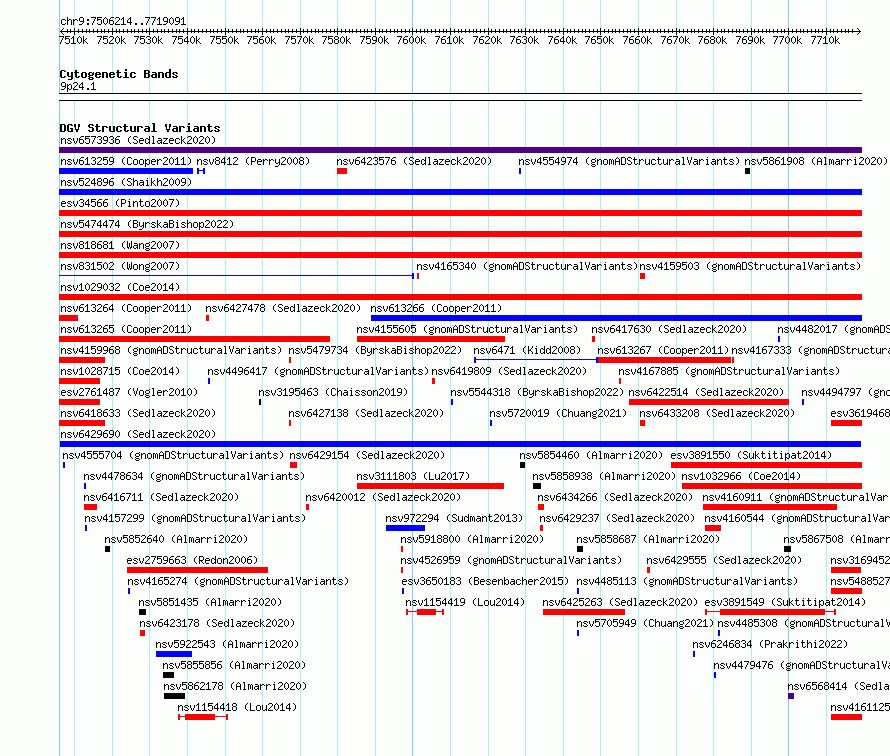Select the esv34566 (Pinto2007) label

coord(120,203)
